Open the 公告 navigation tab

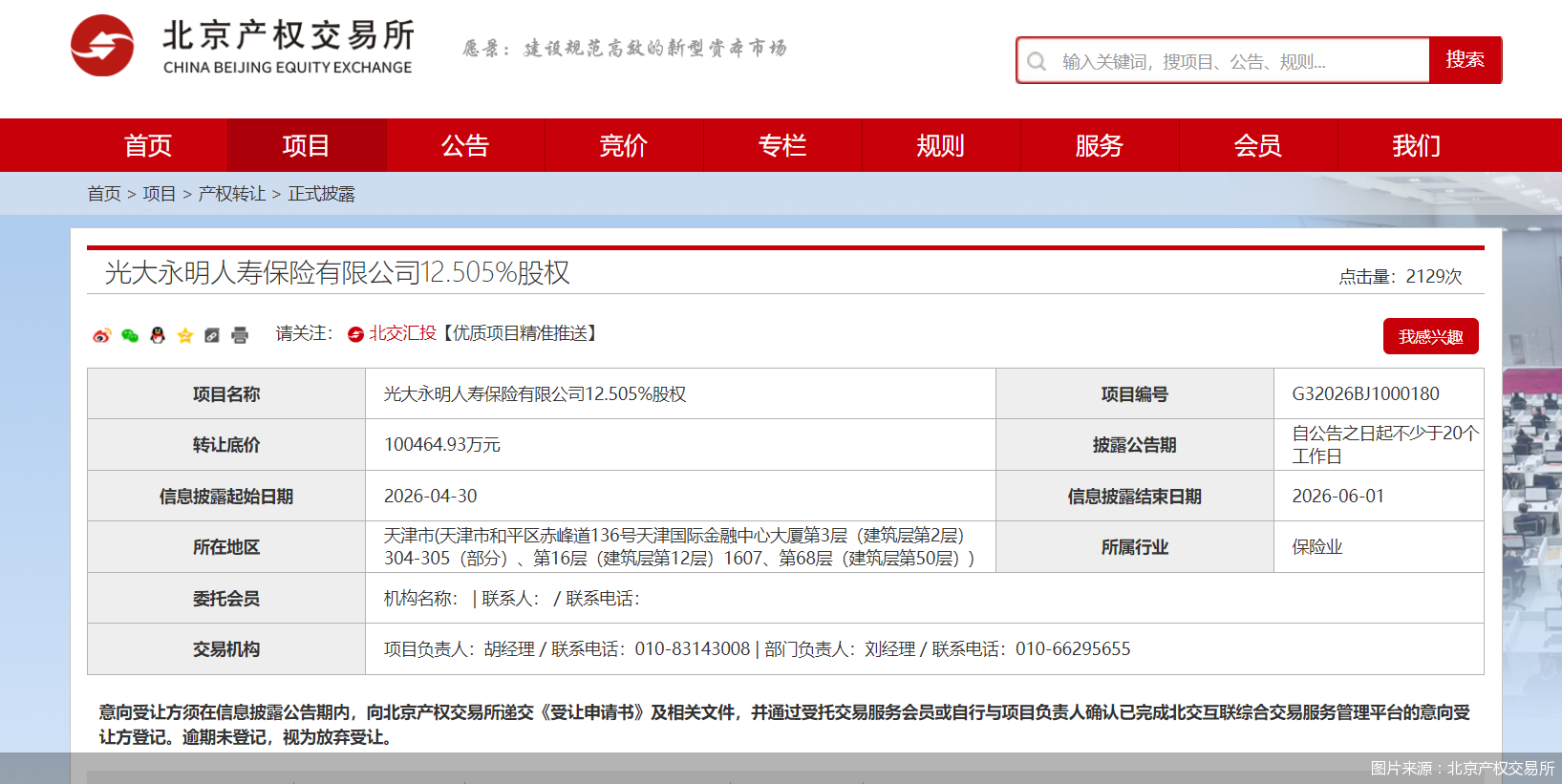(465, 145)
